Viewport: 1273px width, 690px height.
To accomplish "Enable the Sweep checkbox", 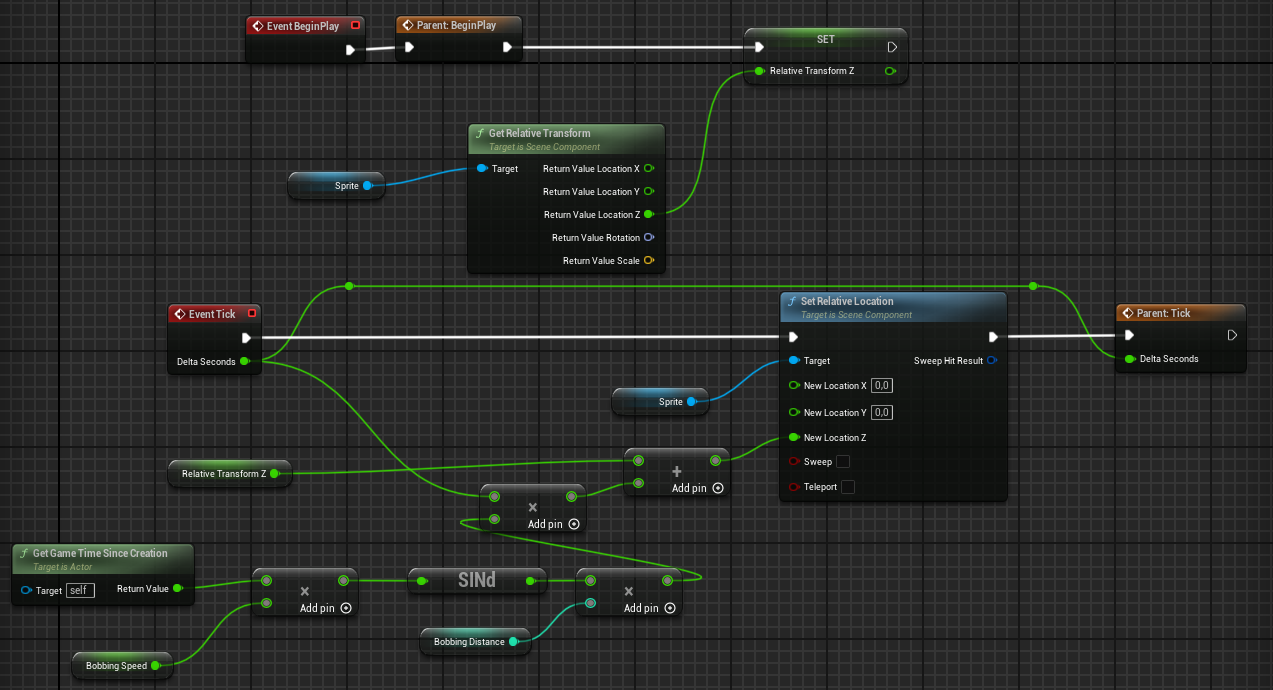I will 843,462.
